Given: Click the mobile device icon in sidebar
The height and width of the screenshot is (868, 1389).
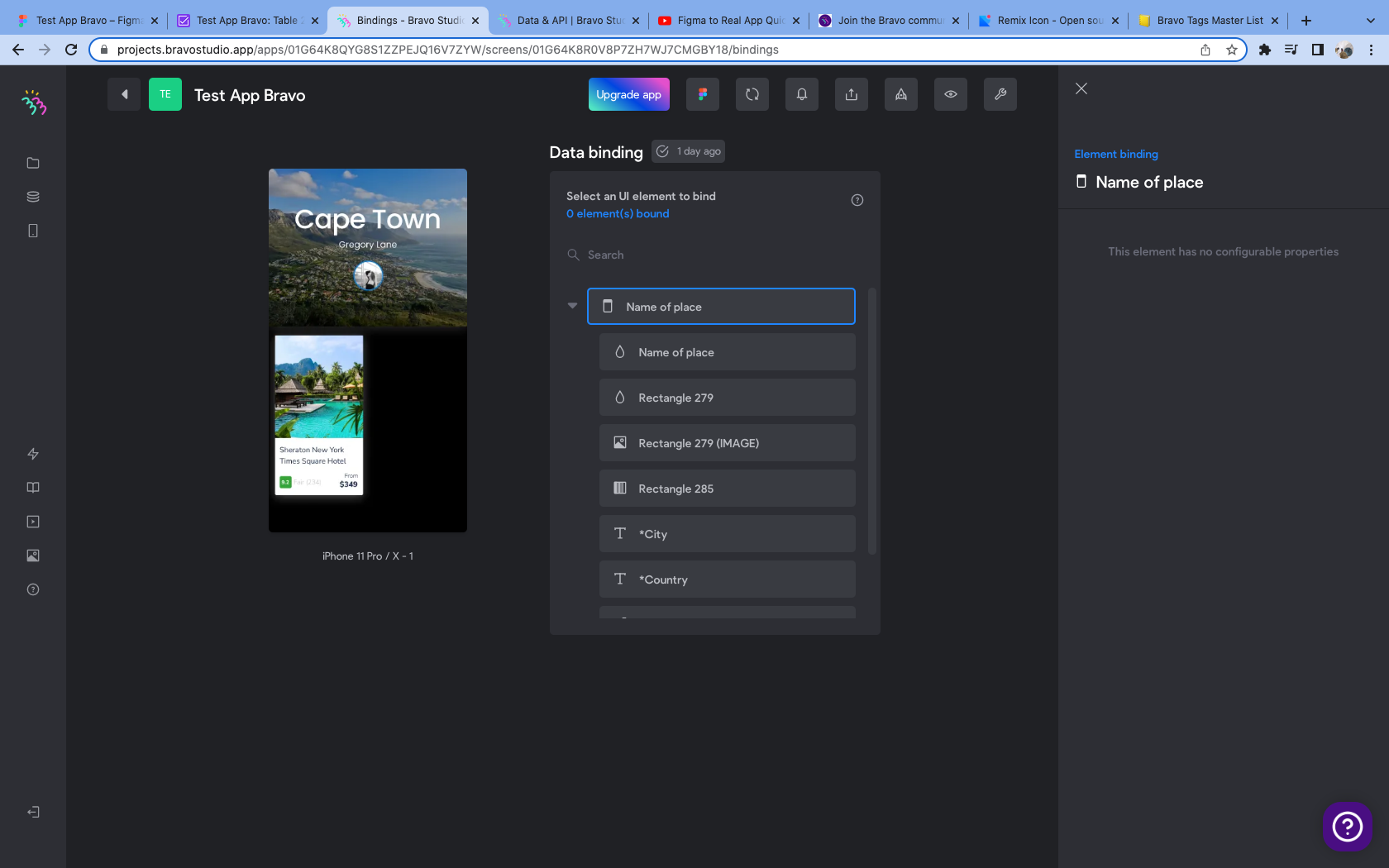Looking at the screenshot, I should point(33,231).
